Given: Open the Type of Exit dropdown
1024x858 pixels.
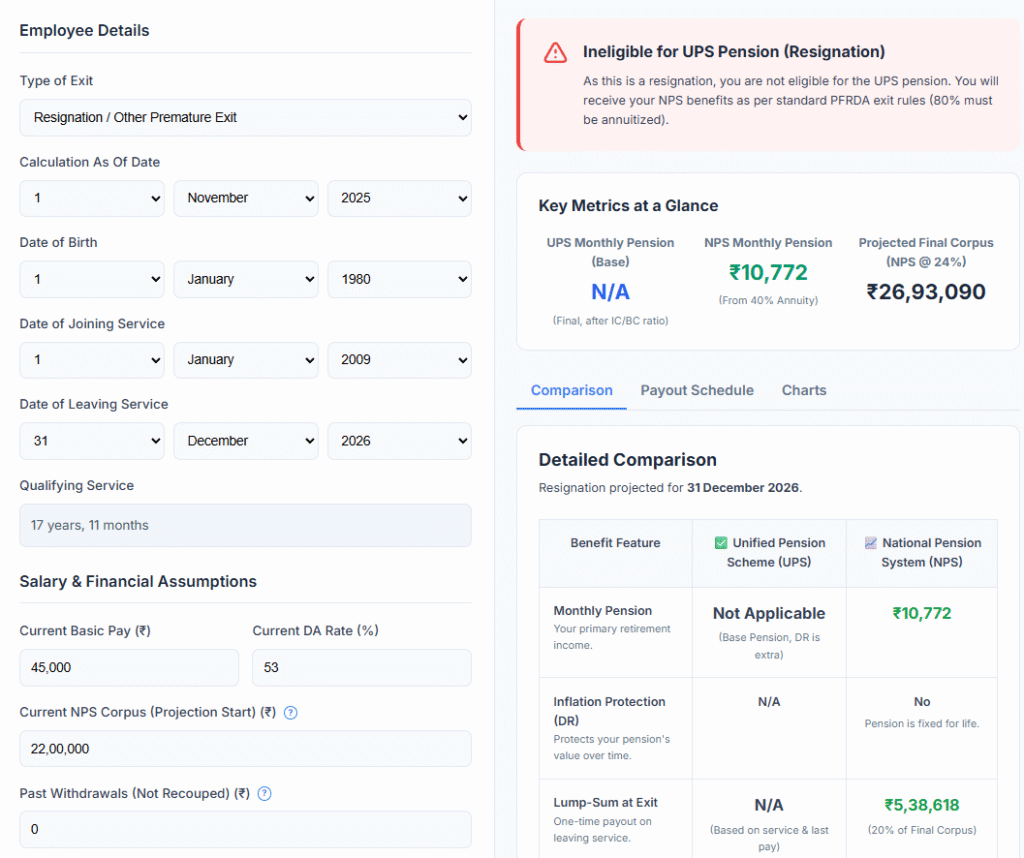Looking at the screenshot, I should [245, 117].
